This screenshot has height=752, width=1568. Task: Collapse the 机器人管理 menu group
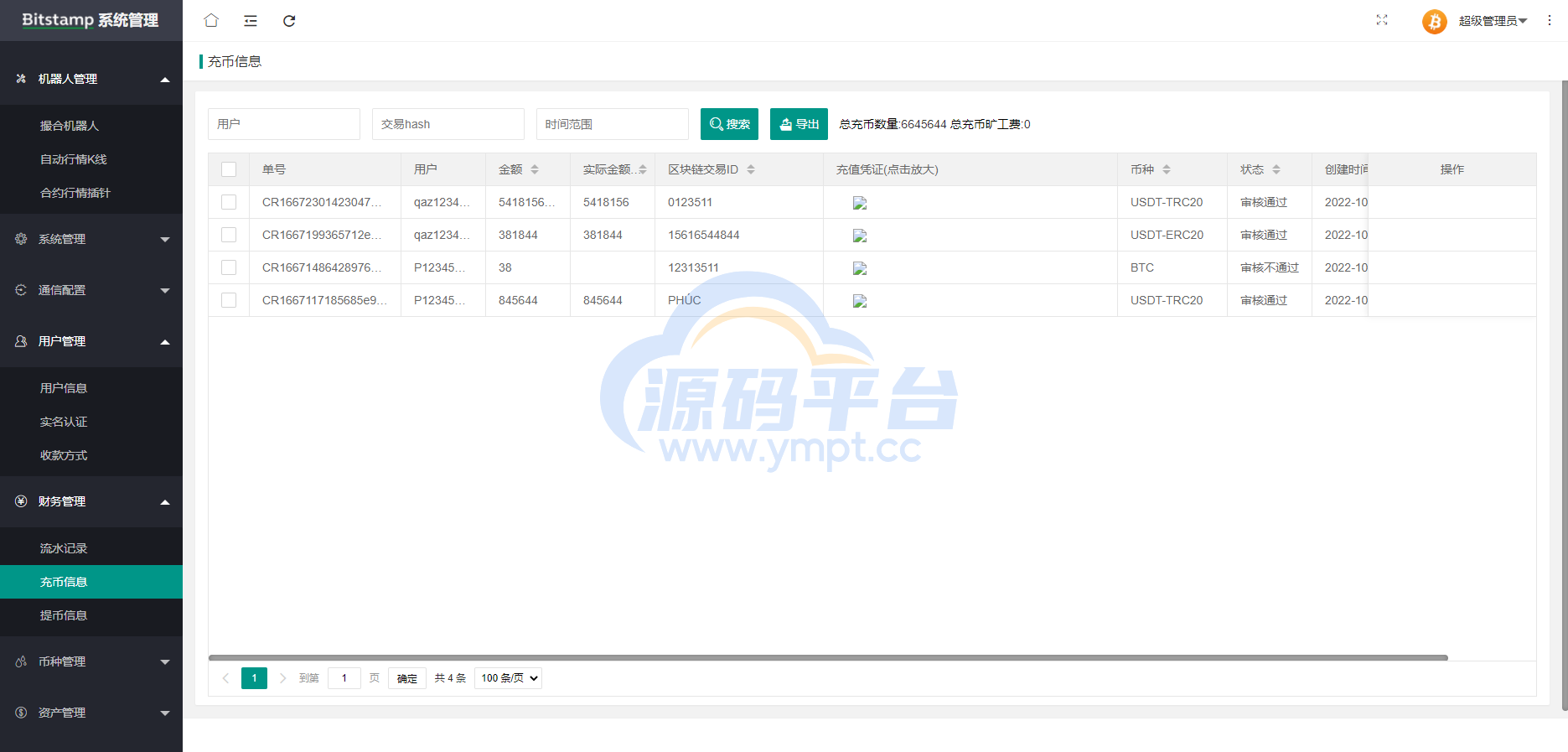click(x=91, y=79)
